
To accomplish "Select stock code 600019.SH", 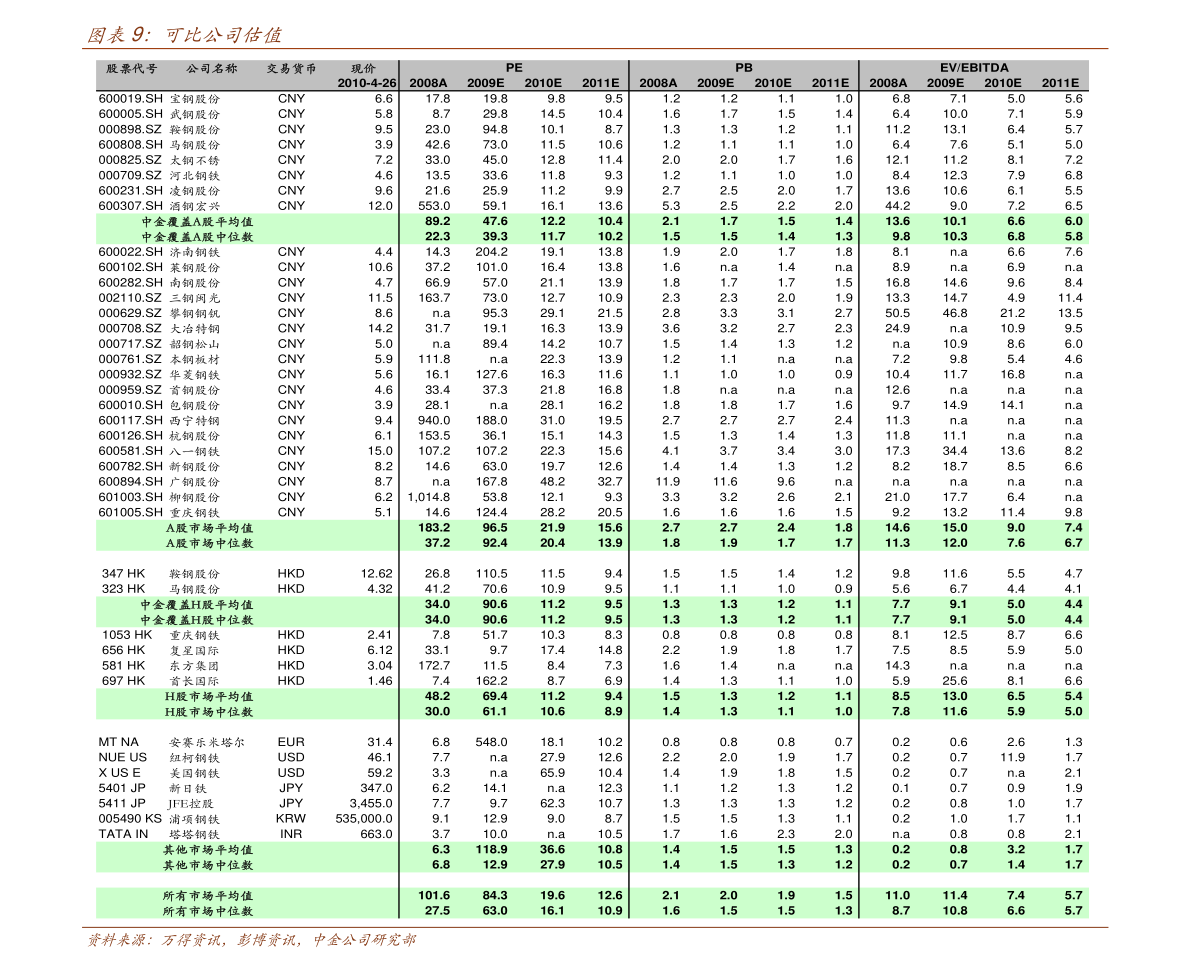I will pyautogui.click(x=131, y=99).
